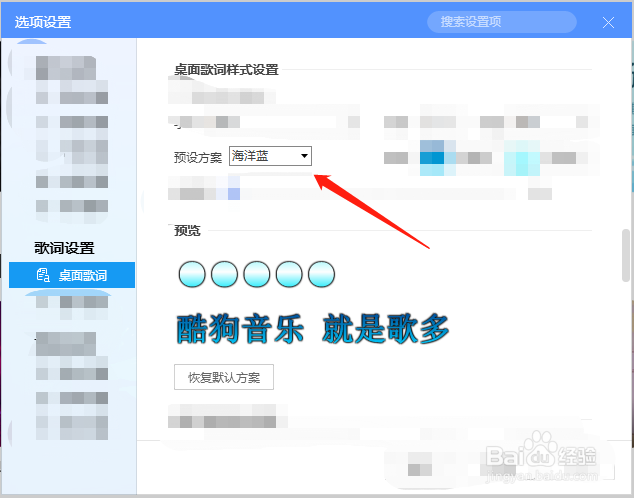This screenshot has height=498, width=634.
Task: Click the 酷狗音乐 就是歌多 lyric preview
Action: (x=313, y=329)
